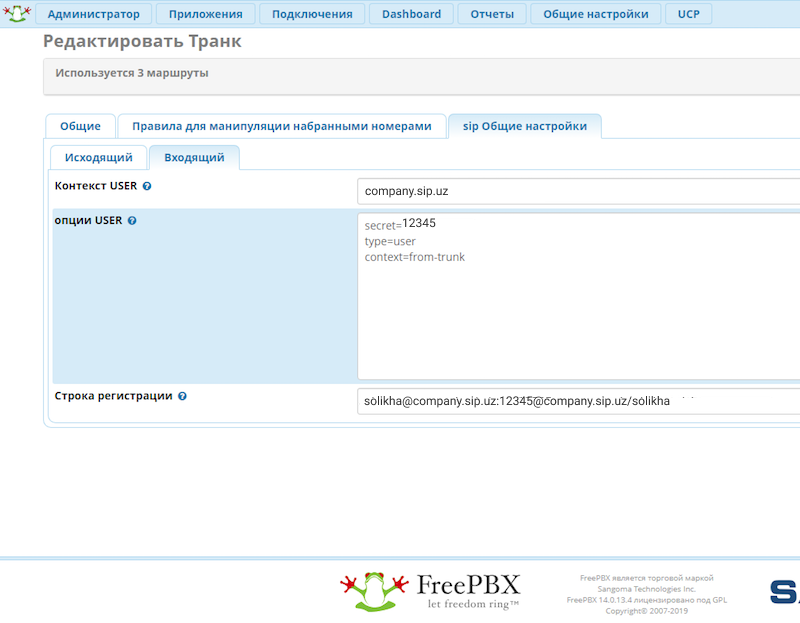Click help icon next to Контекст USER

(147, 186)
